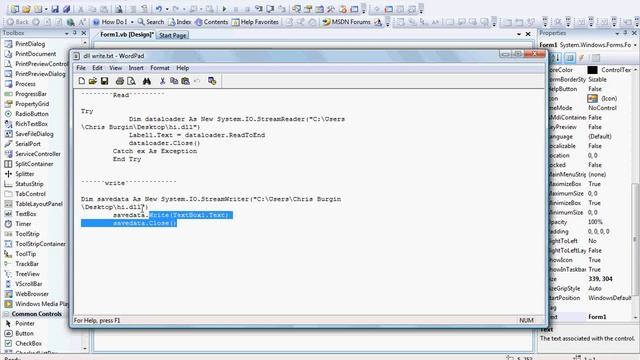
Task: Click the Undo icon in WordPad toolbar
Action: click(x=197, y=81)
